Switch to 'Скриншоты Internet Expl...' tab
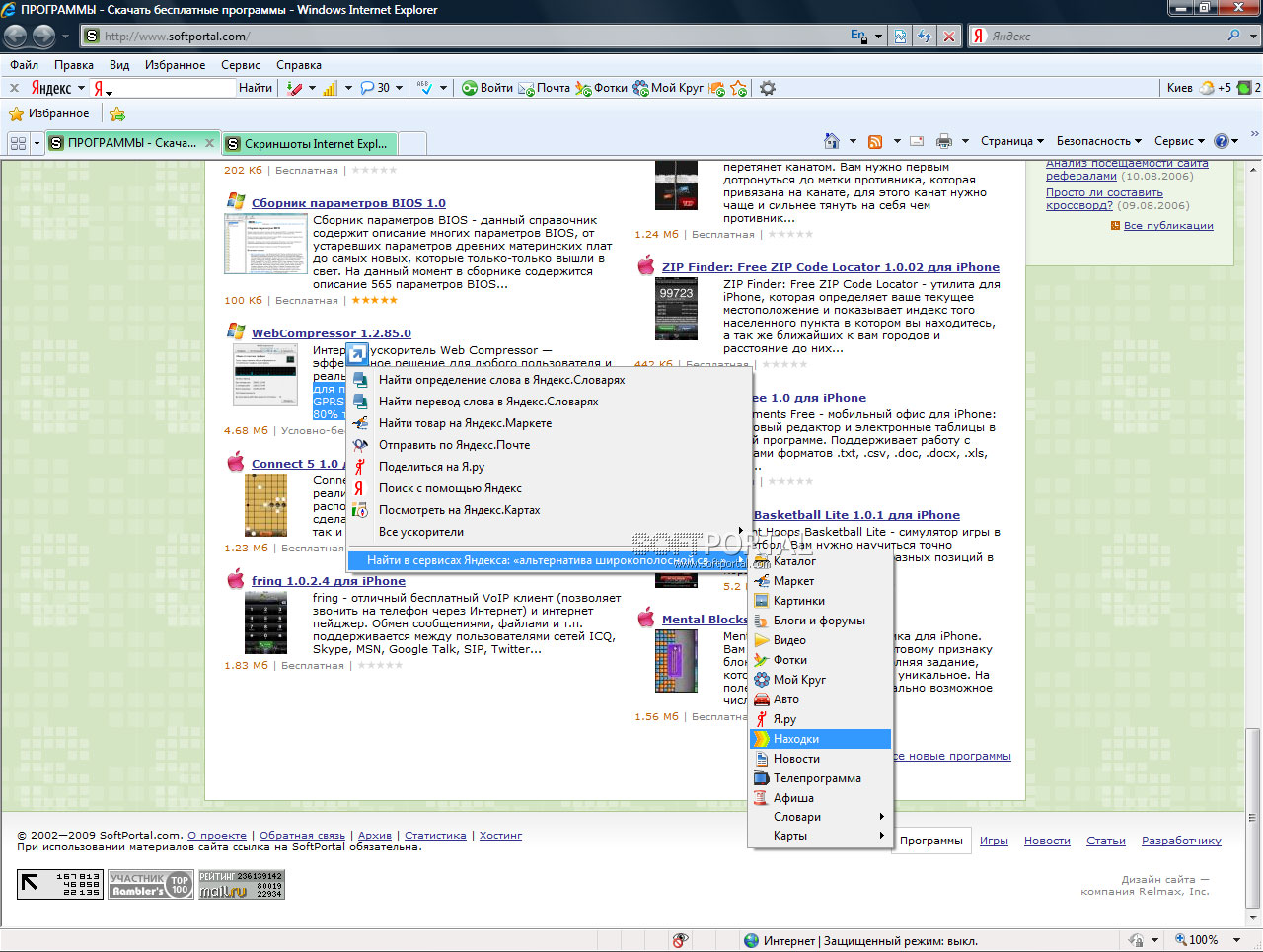The width and height of the screenshot is (1263, 952). pos(309,143)
